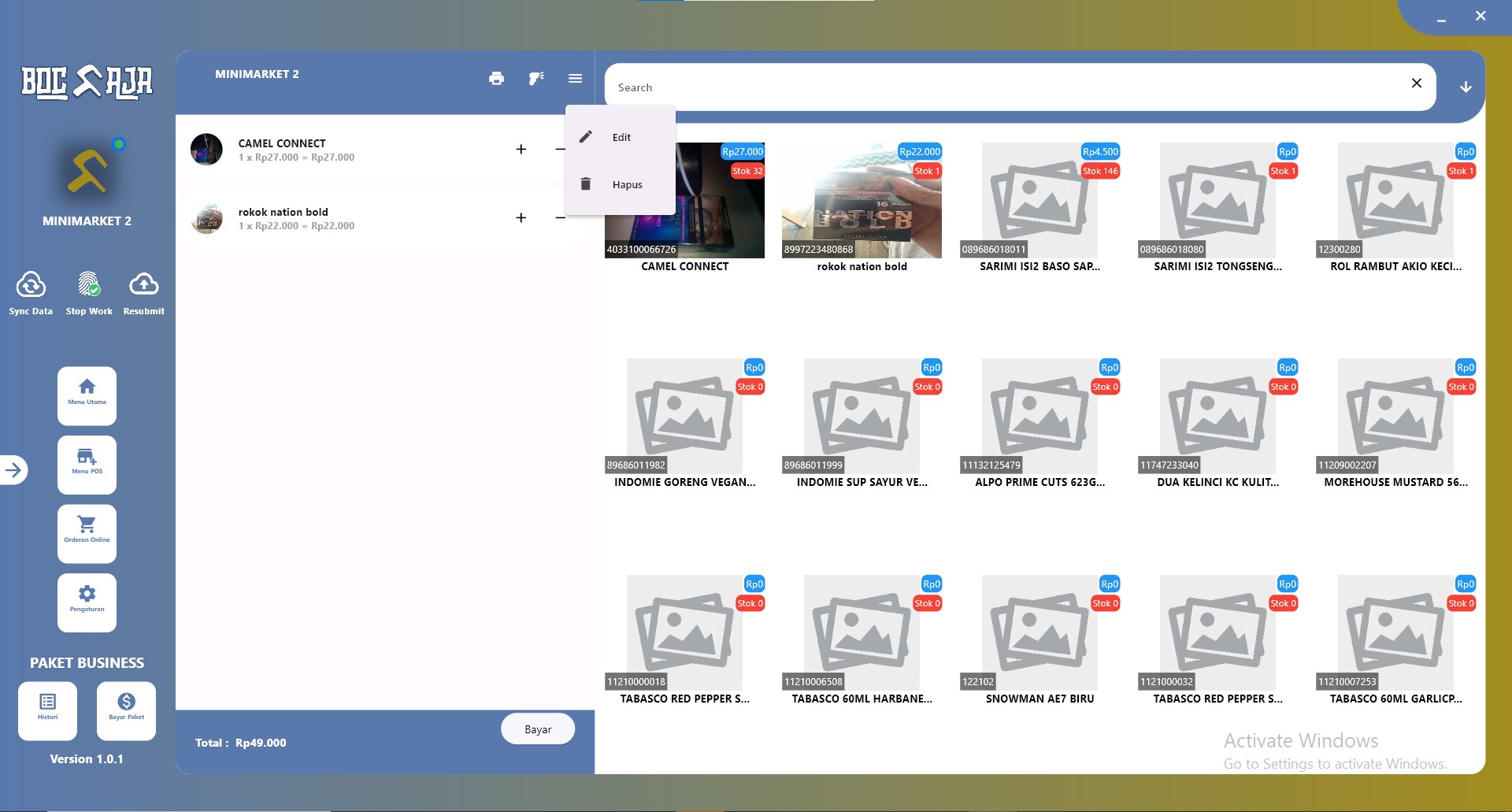Select SNOWMAN AE7 BIRU product

1039,640
